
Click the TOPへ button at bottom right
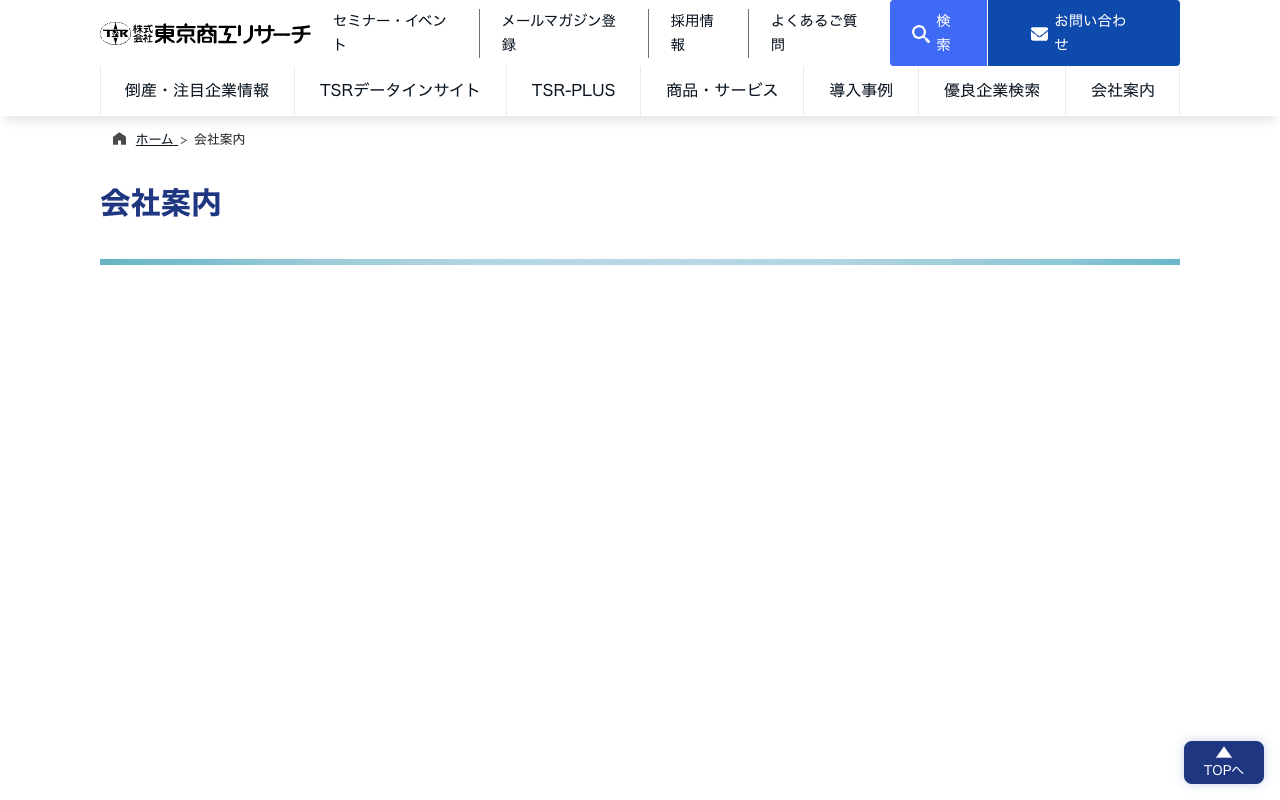[1223, 762]
